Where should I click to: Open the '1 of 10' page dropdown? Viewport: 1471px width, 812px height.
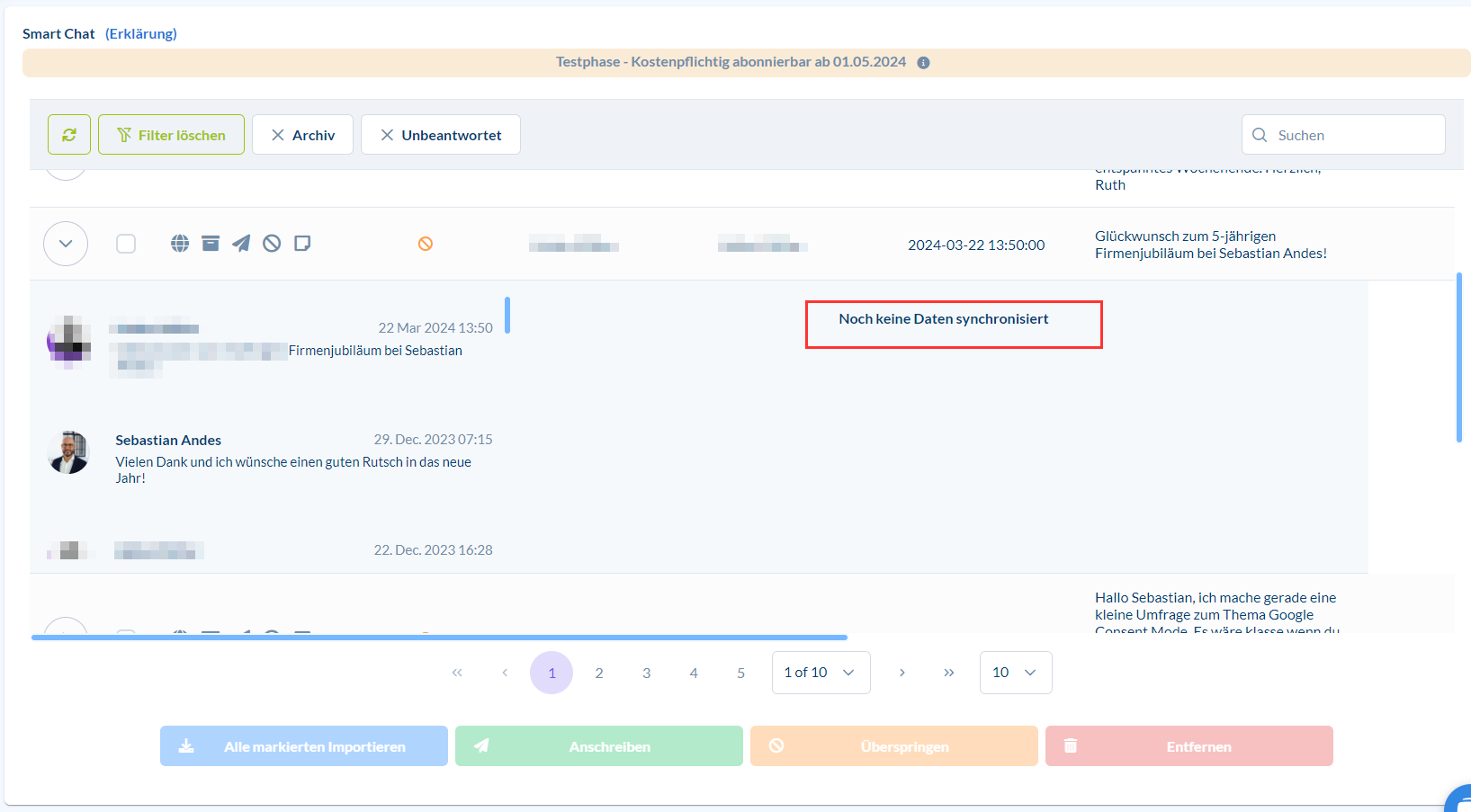tap(821, 673)
